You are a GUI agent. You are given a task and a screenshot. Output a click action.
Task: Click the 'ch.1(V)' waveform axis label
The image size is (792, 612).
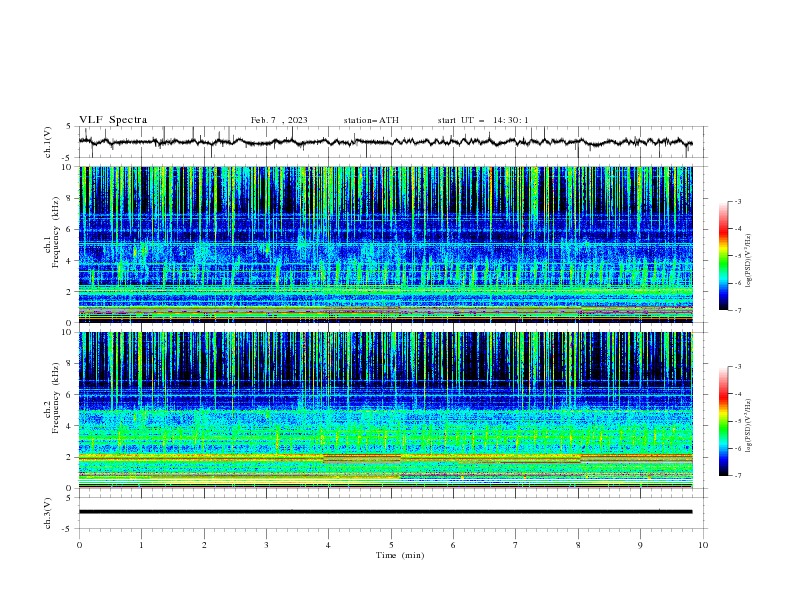(x=48, y=142)
